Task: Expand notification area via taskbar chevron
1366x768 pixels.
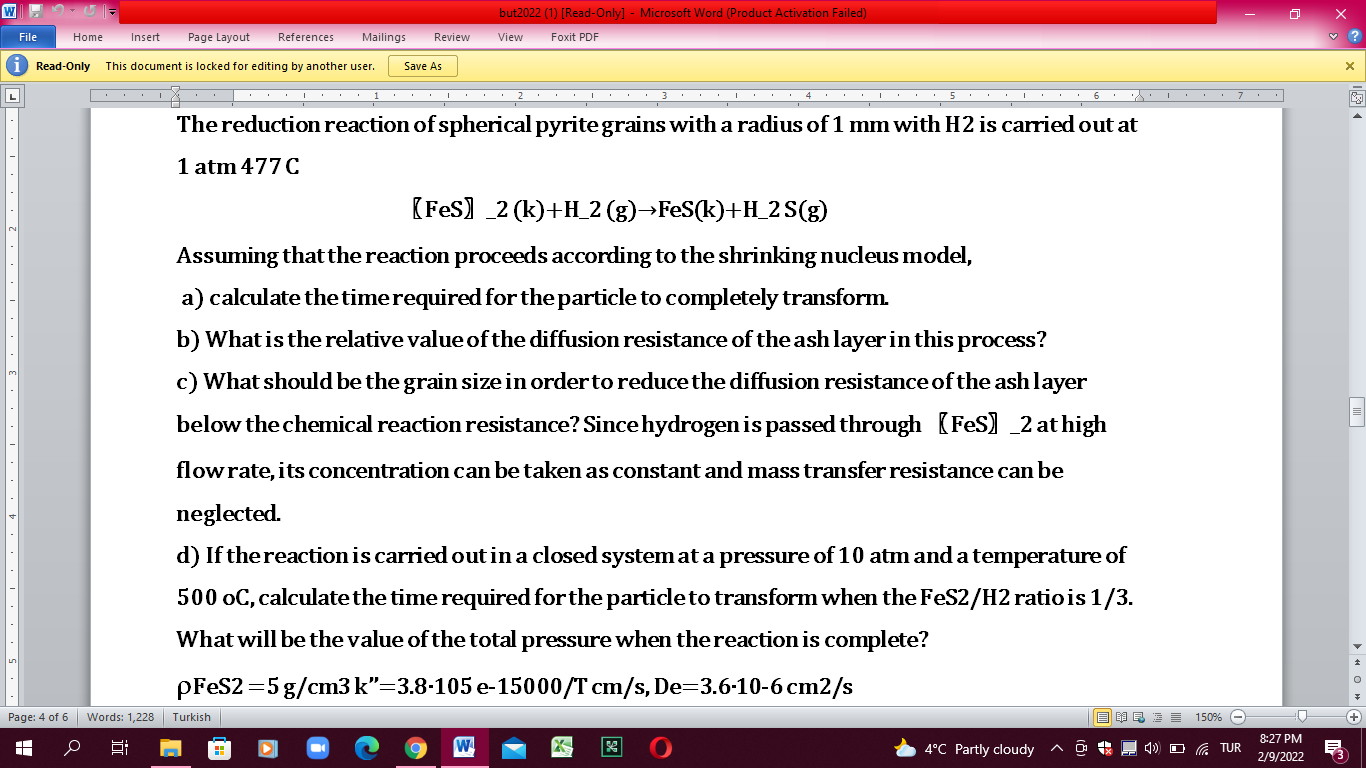Action: pos(1057,748)
